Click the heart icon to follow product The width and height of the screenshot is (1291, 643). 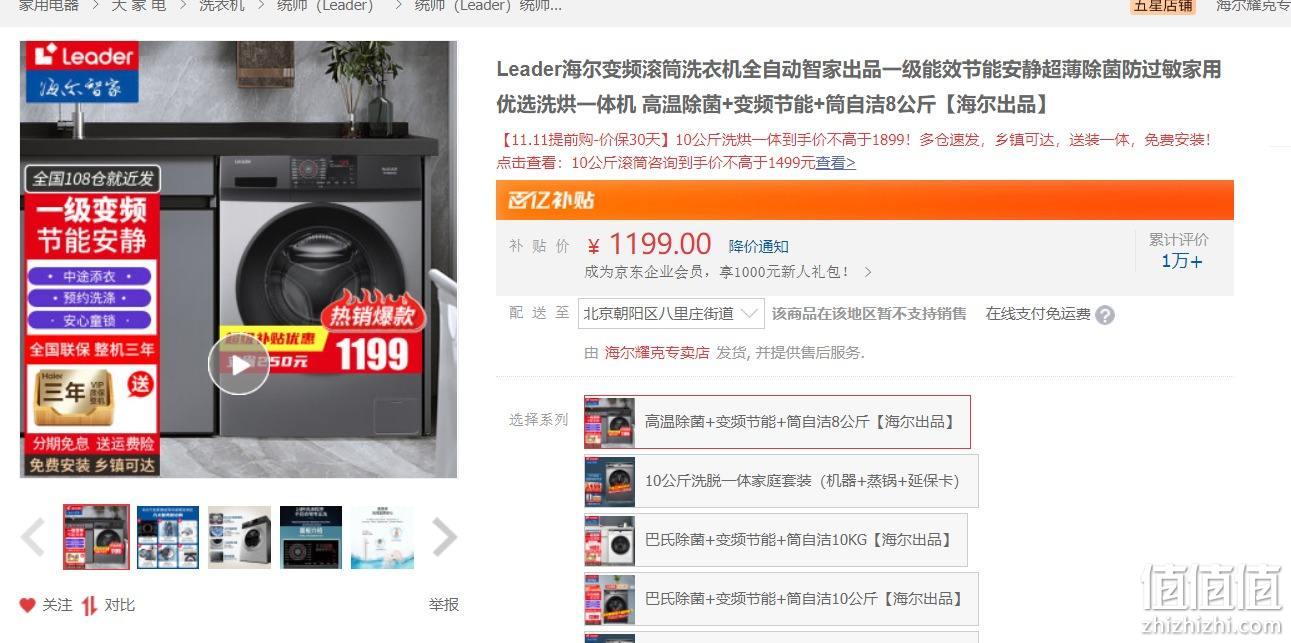(x=28, y=605)
